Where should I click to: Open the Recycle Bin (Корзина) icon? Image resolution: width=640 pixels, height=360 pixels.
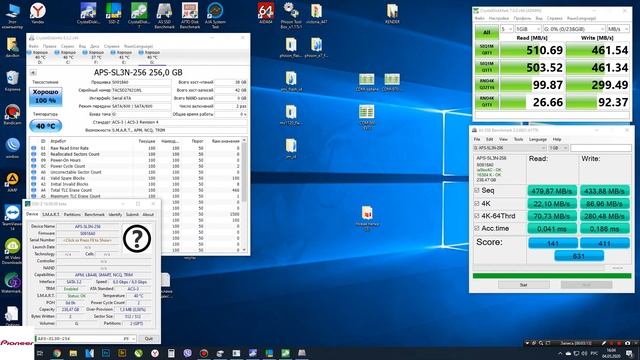(12, 80)
